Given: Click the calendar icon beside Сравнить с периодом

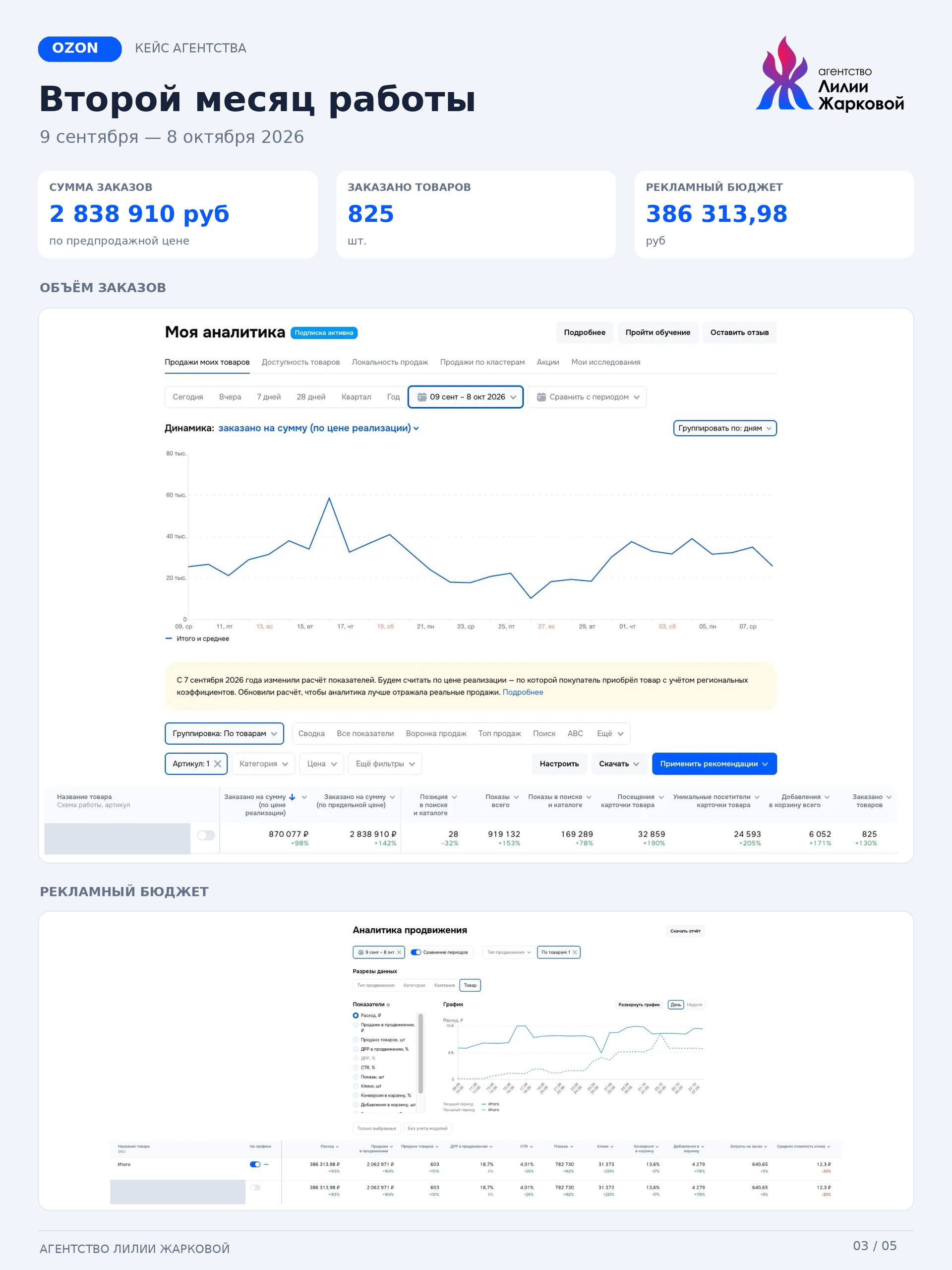Looking at the screenshot, I should pos(541,397).
